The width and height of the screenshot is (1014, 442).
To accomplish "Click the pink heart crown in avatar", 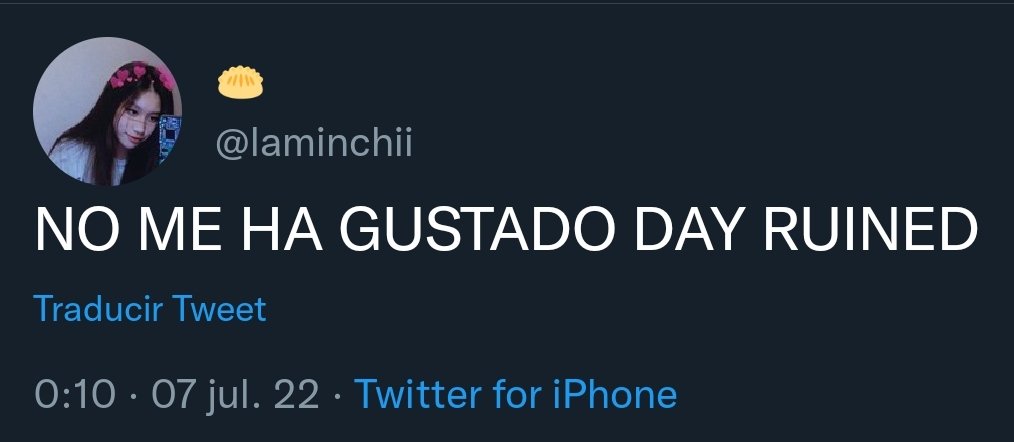I will click(141, 74).
